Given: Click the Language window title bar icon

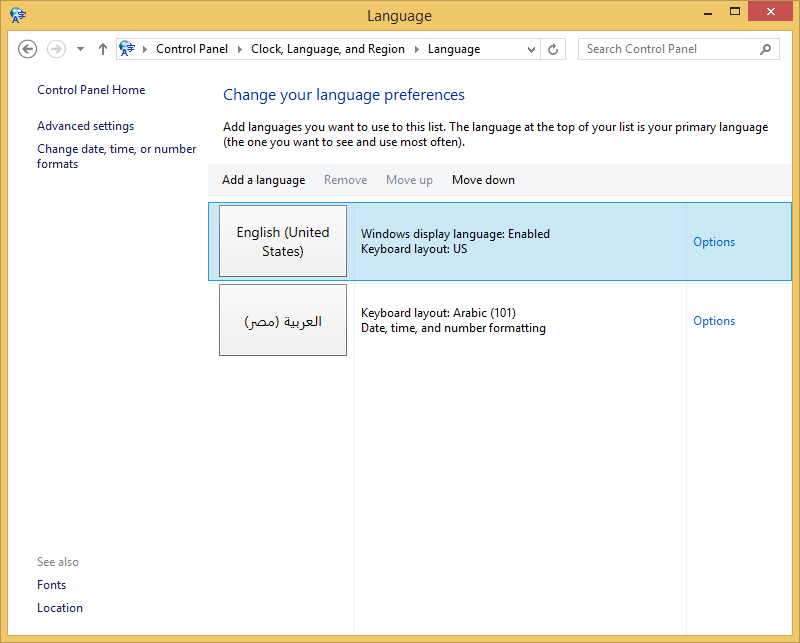Looking at the screenshot, I should [x=18, y=15].
